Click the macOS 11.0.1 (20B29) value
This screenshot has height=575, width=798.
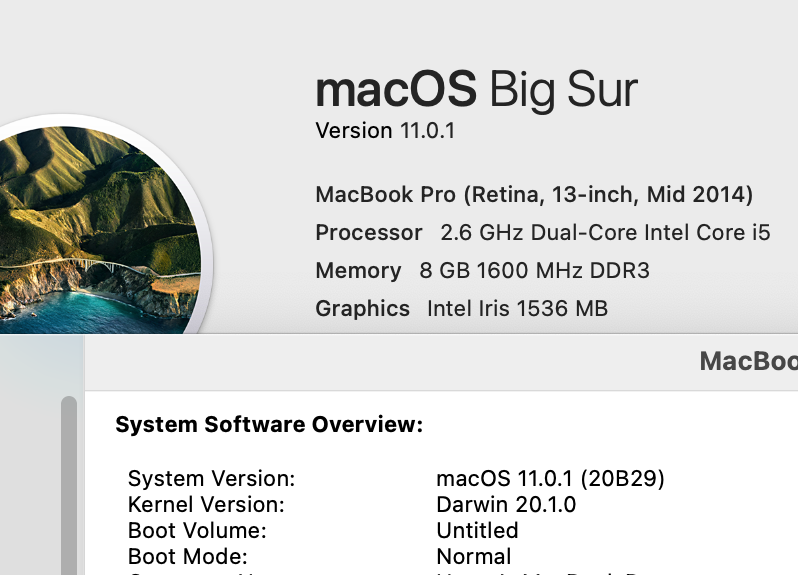pos(551,479)
